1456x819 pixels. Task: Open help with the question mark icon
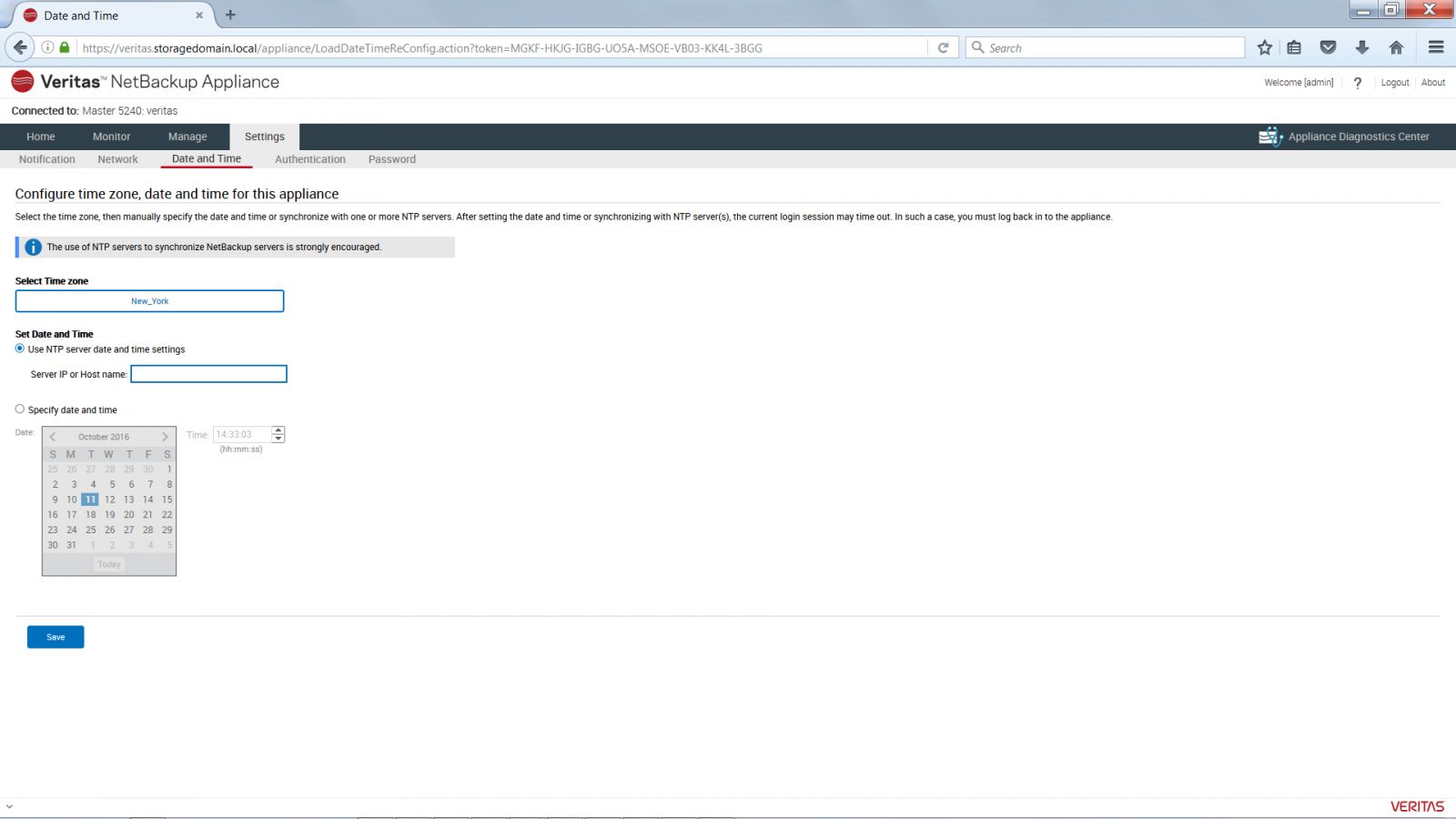pos(1357,83)
